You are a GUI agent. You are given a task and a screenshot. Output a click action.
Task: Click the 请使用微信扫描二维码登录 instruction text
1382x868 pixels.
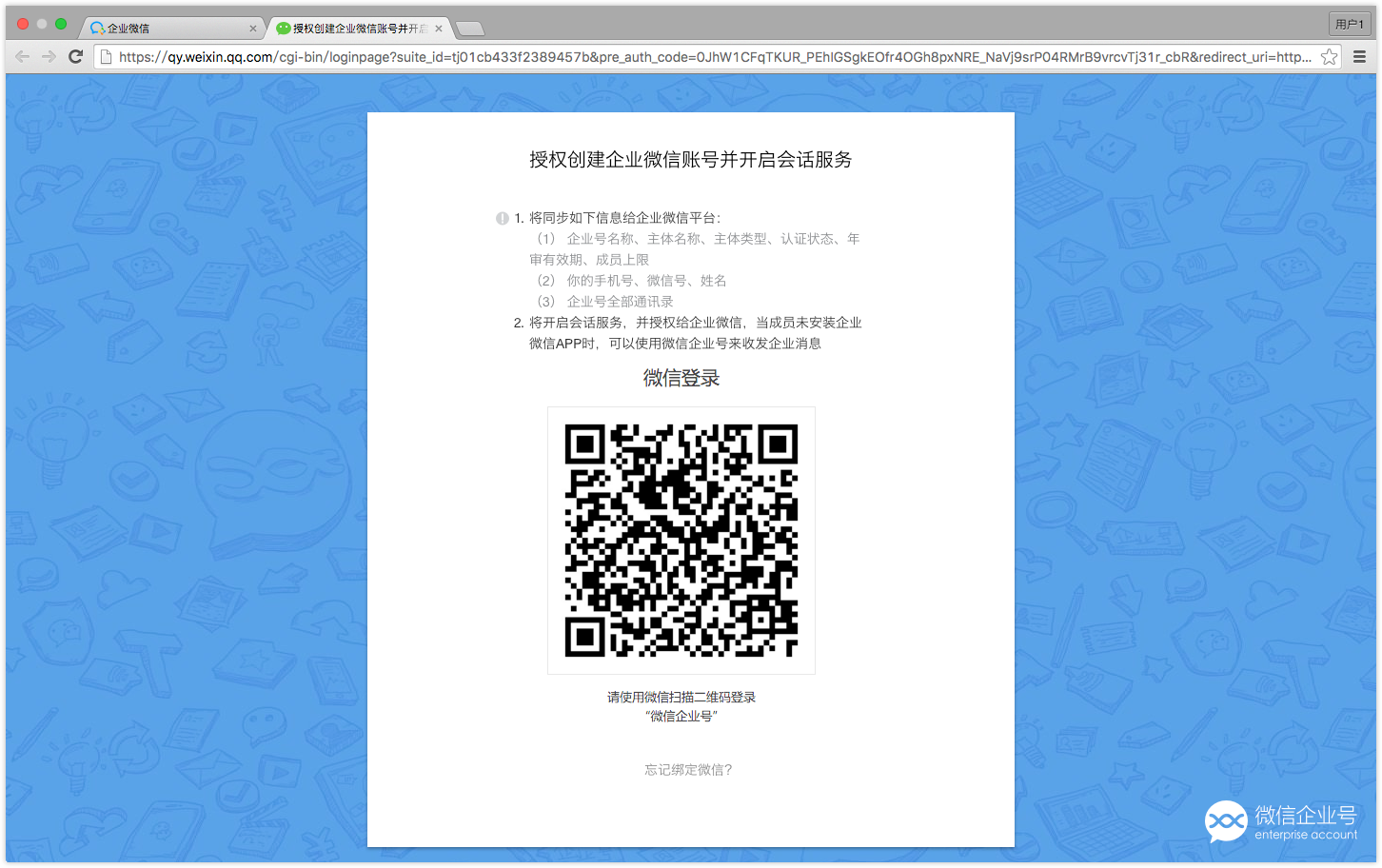681,698
